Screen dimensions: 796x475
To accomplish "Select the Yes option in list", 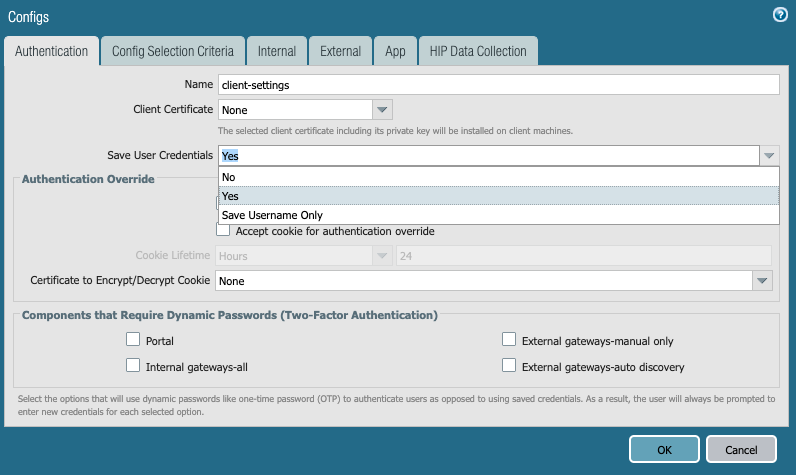I will pyautogui.click(x=498, y=196).
